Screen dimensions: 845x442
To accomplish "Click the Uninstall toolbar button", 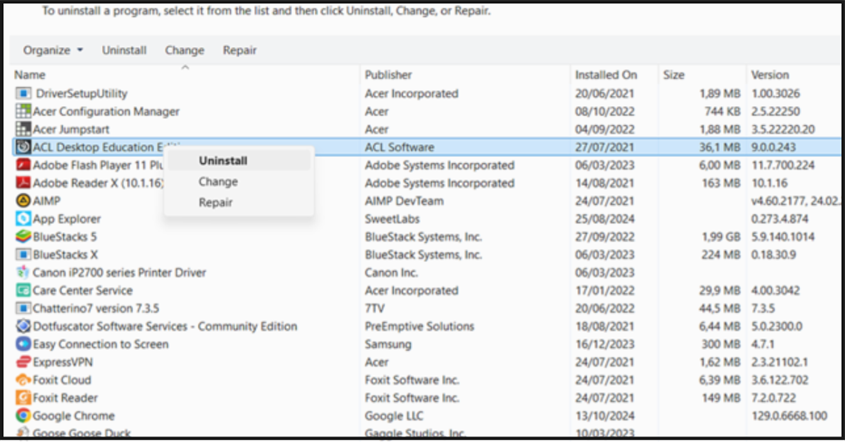I will [x=124, y=50].
